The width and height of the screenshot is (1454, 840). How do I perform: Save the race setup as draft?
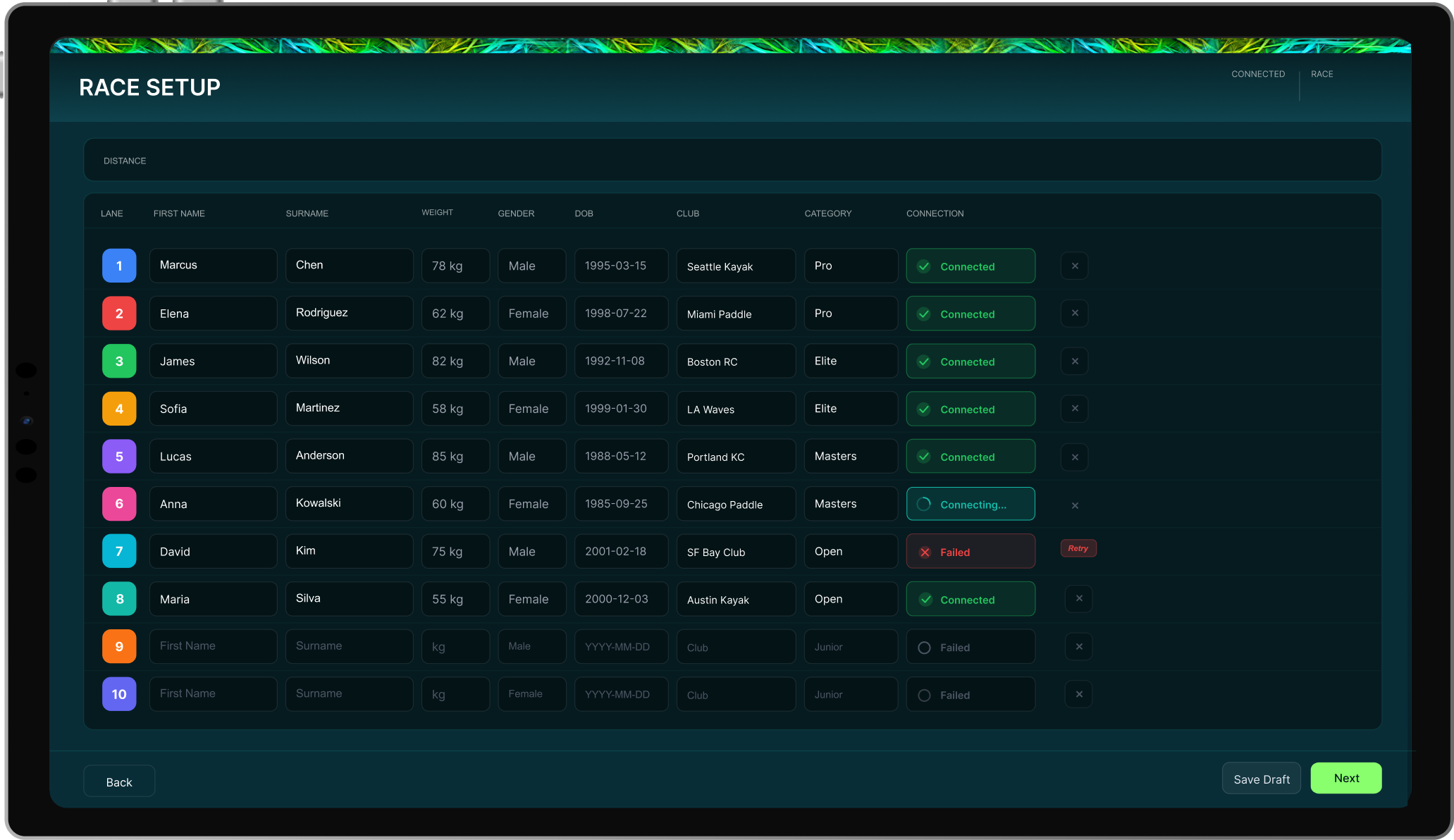coord(1261,779)
